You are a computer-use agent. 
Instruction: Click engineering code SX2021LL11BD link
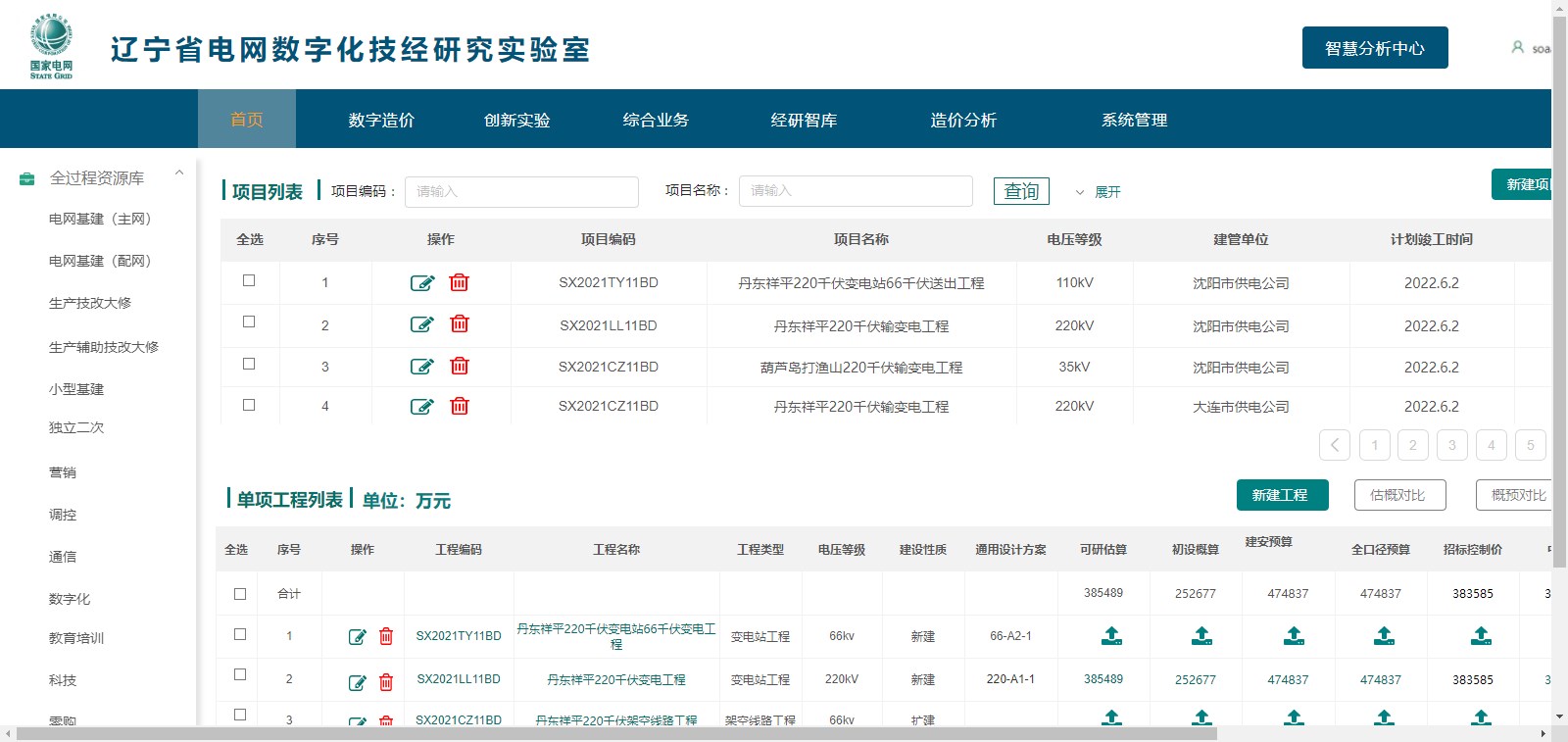click(x=459, y=678)
